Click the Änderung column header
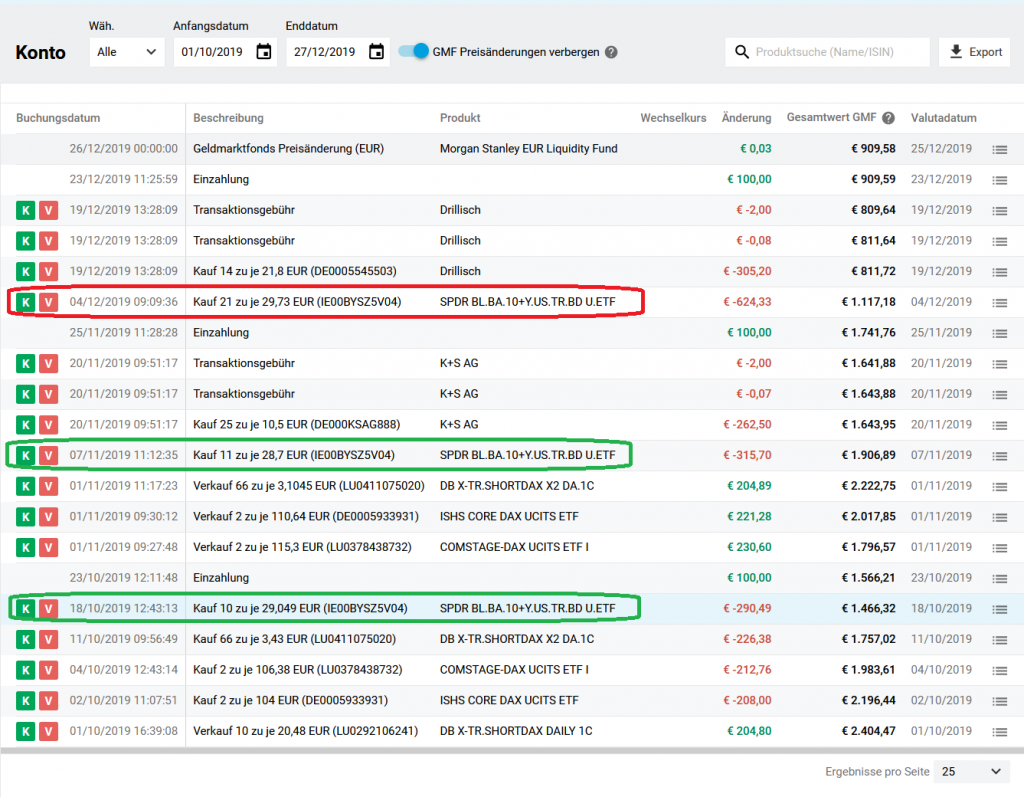The image size is (1024, 797). pyautogui.click(x=746, y=118)
